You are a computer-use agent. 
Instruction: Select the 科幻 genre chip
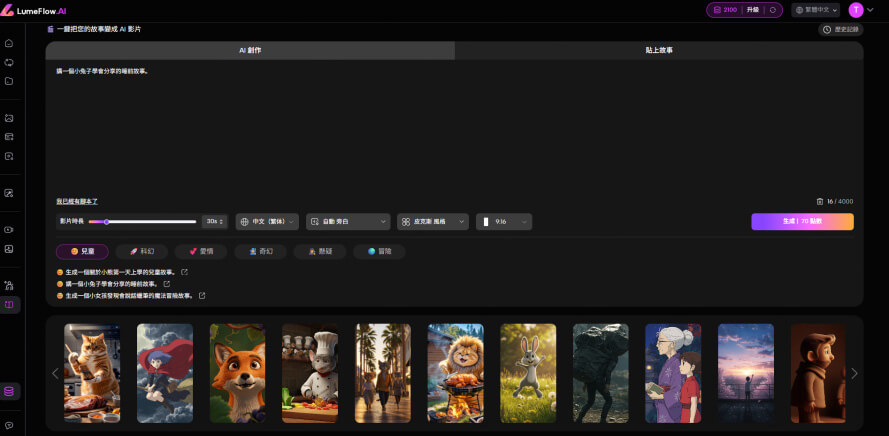pyautogui.click(x=141, y=251)
